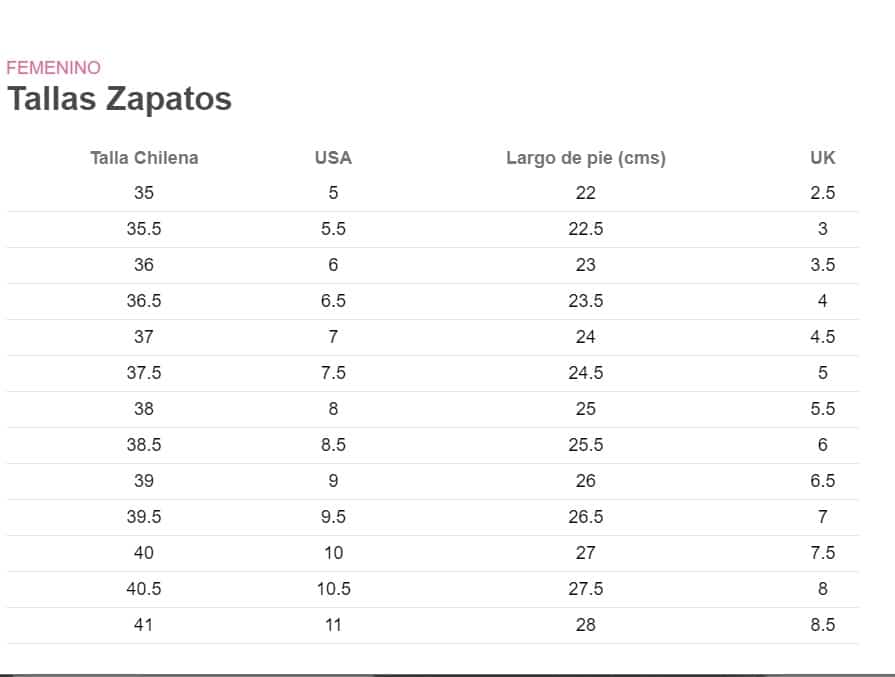Image resolution: width=895 pixels, height=677 pixels.
Task: Click Chilean size 38 cell
Action: [x=144, y=409]
